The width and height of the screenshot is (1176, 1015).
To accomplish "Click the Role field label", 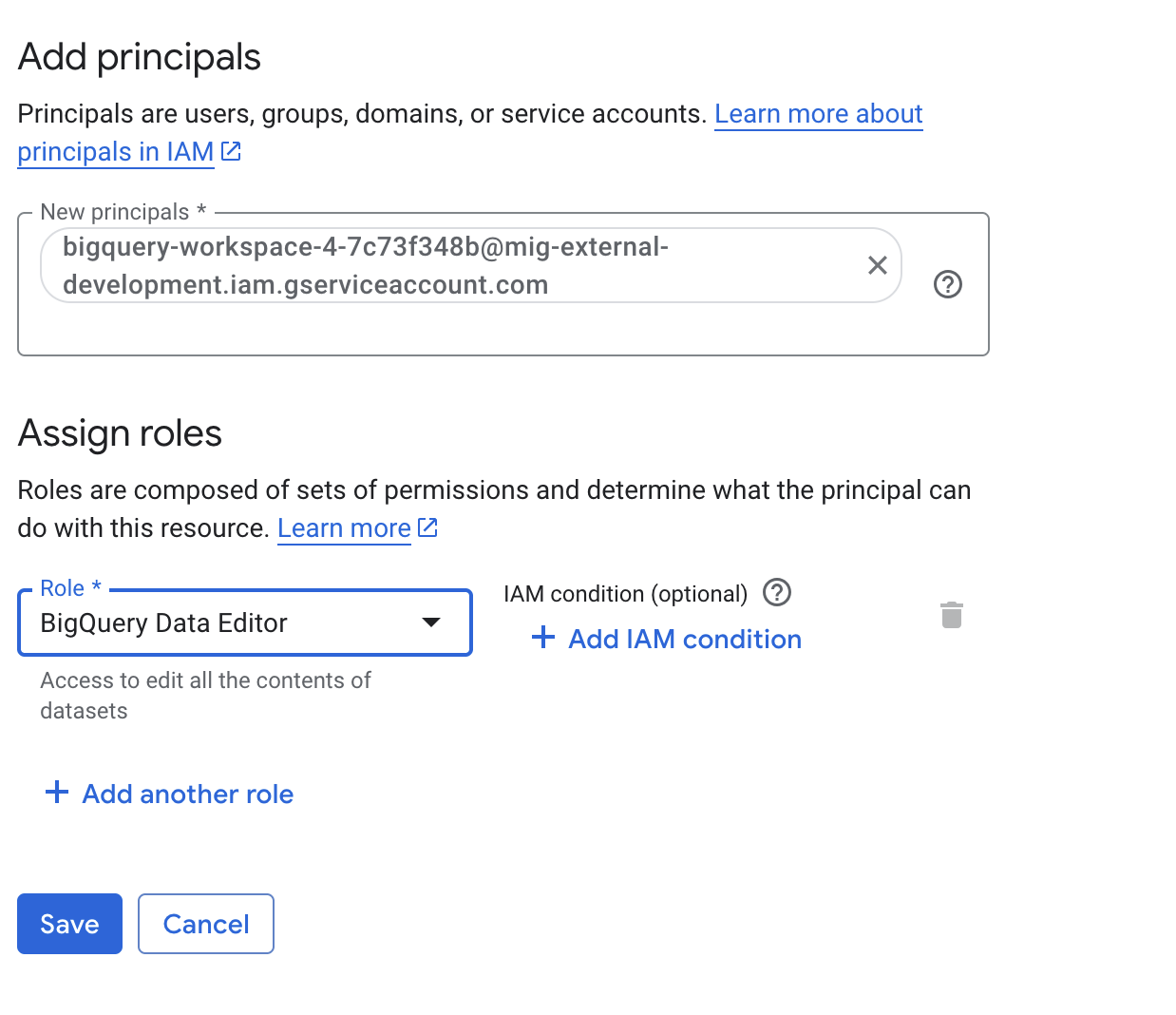I will [63, 588].
